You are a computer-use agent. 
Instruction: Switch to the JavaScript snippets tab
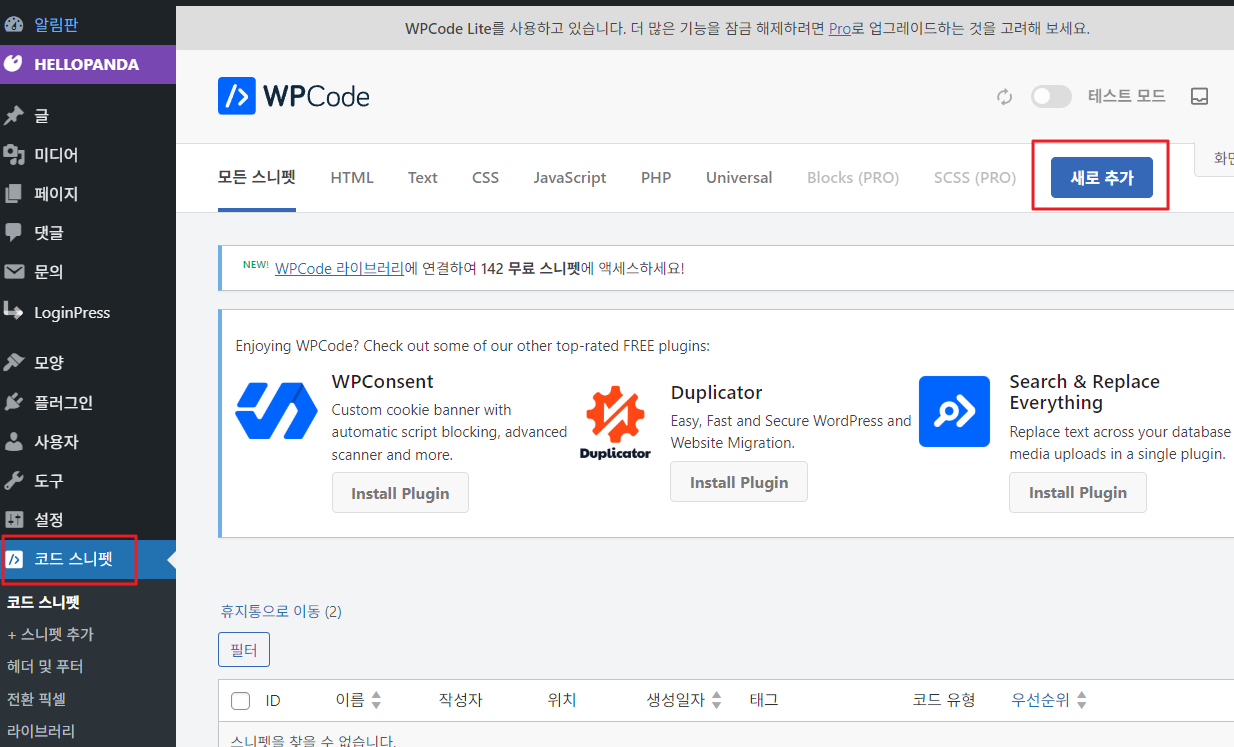[569, 178]
